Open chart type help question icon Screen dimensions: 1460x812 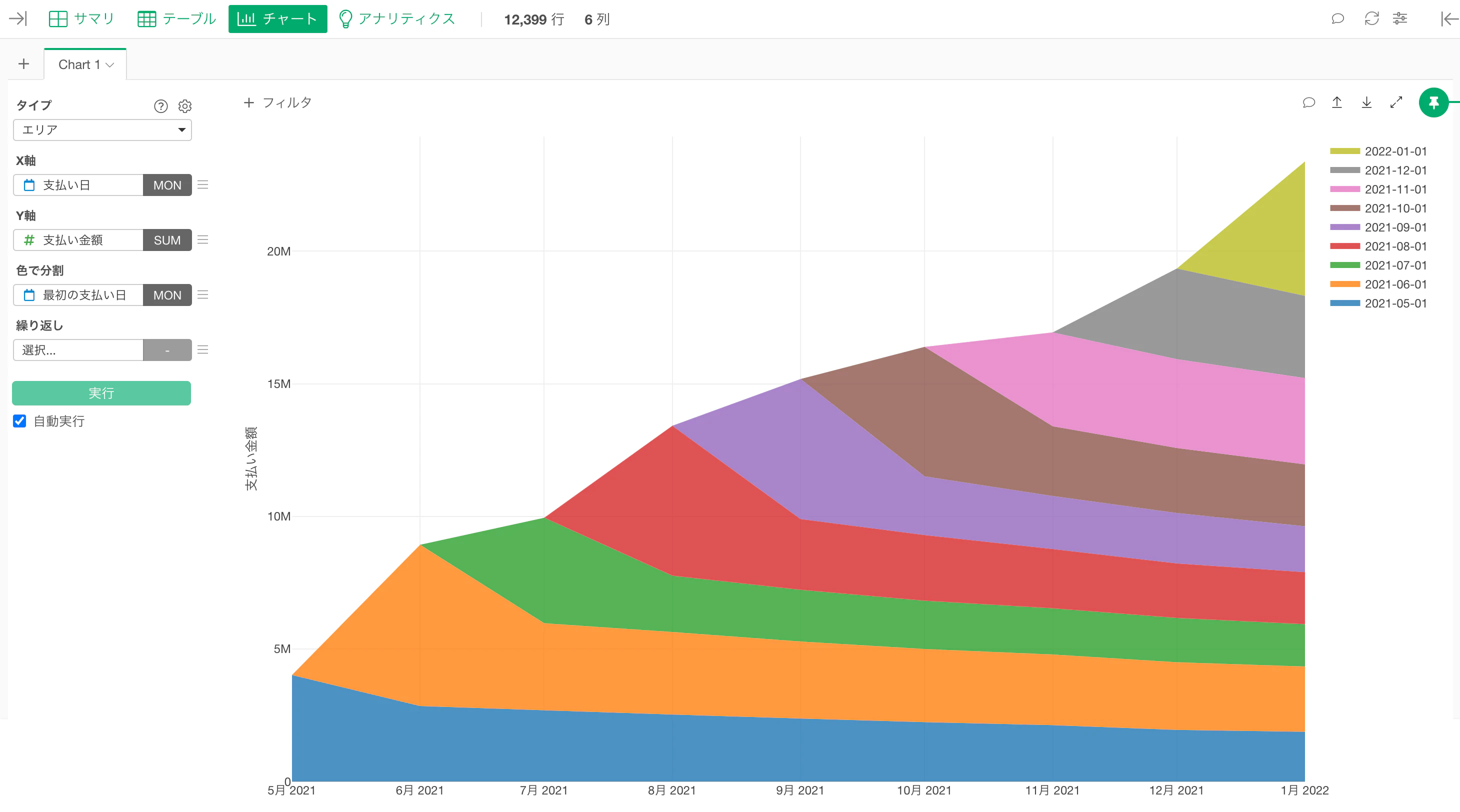pos(161,106)
